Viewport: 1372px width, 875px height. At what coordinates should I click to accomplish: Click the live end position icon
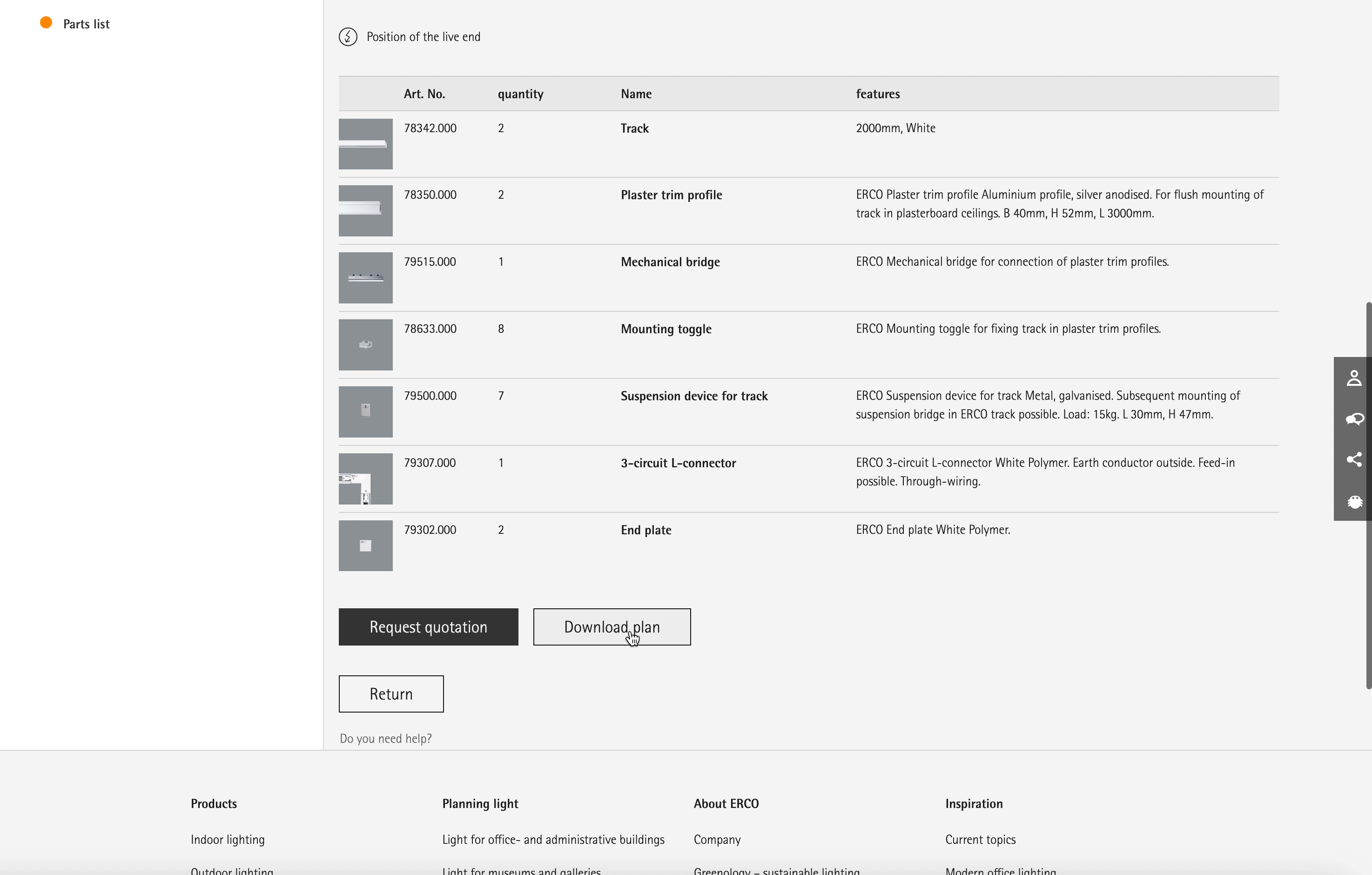tap(348, 37)
